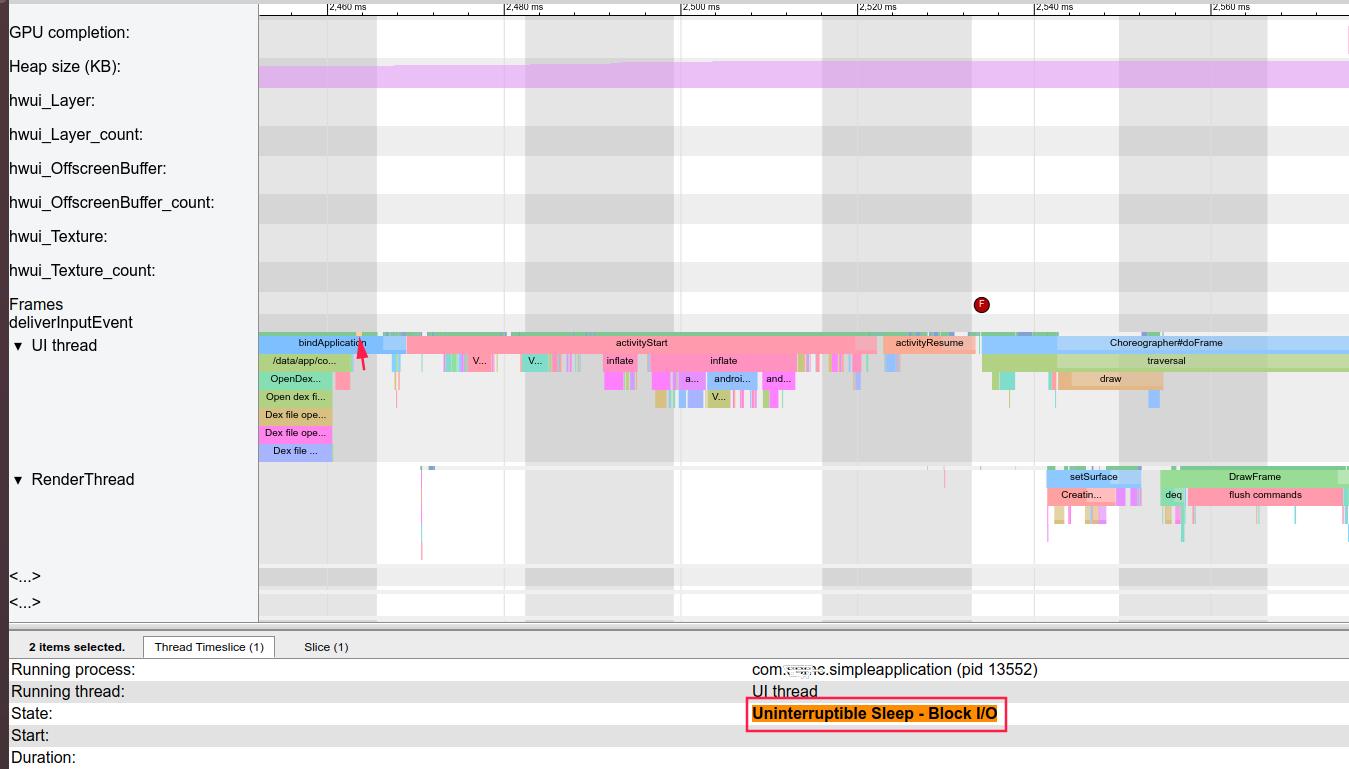Click the Creatin... slice
Viewport: 1349px width, 769px height.
point(1081,495)
